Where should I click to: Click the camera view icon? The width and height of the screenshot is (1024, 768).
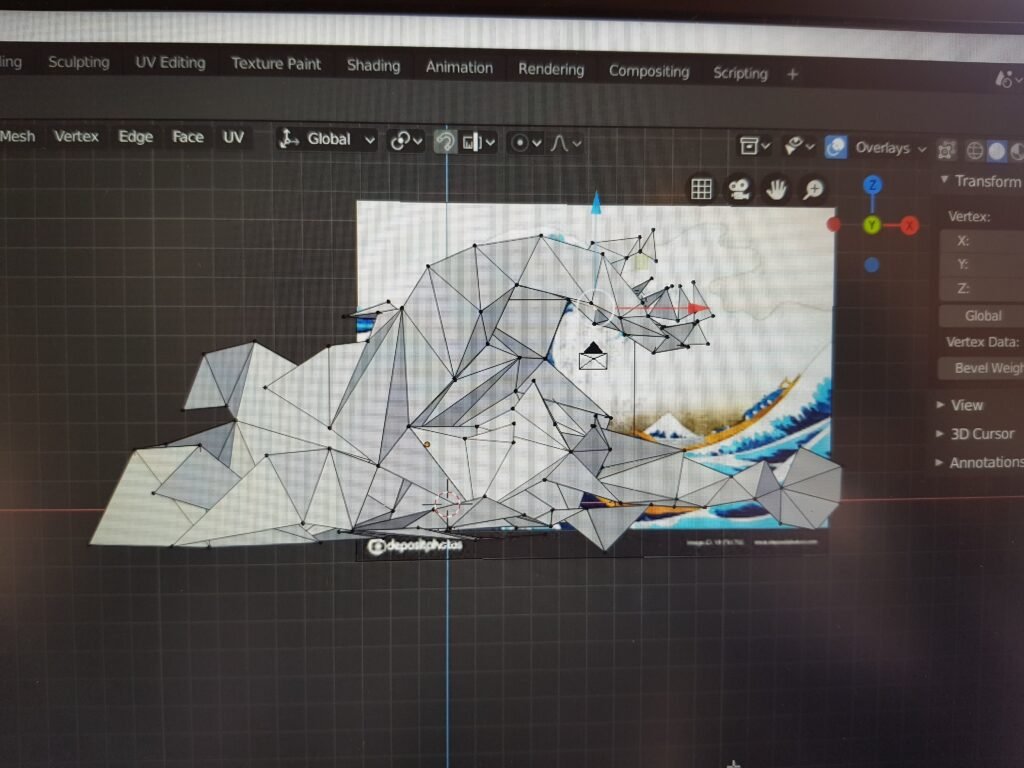pyautogui.click(x=739, y=189)
